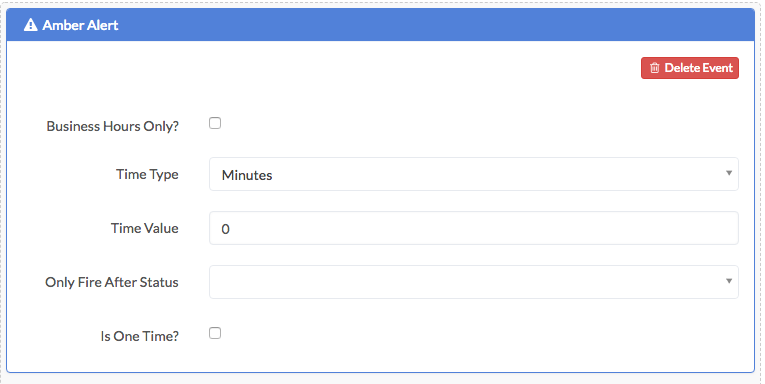This screenshot has width=765, height=384.
Task: Focus the Time Value input field
Action: (474, 228)
